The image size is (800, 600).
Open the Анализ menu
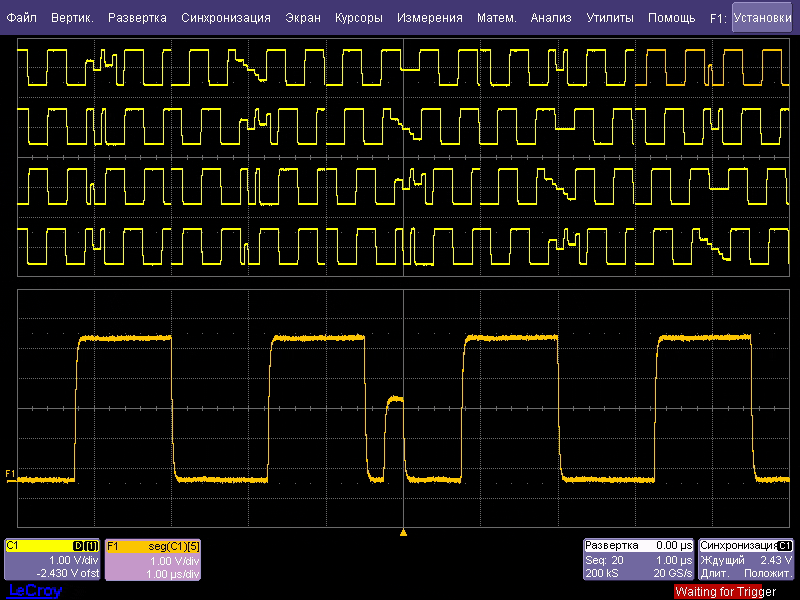pyautogui.click(x=551, y=18)
